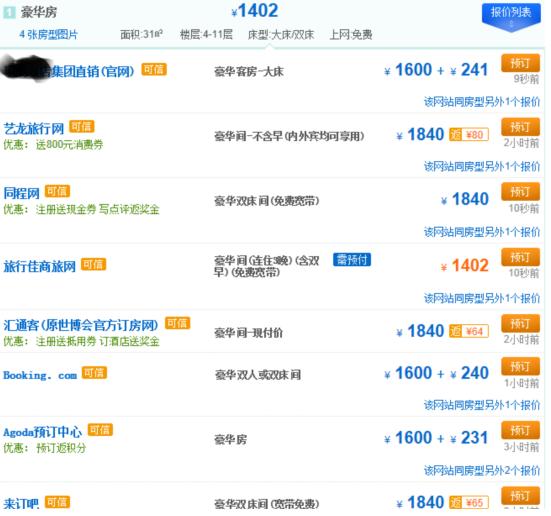Click 可信 badge next to 同程网
551x516 pixels.
click(57, 191)
